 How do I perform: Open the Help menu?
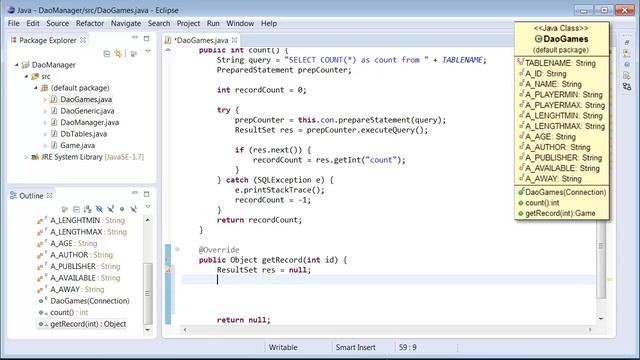[269, 23]
